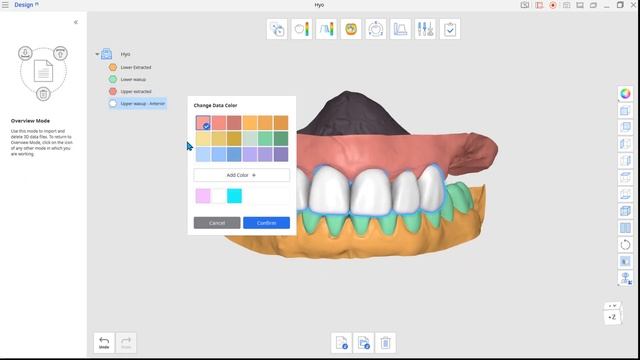Click the trash icon in overview diagram
Screen dimensions: 640x360
coord(43,94)
